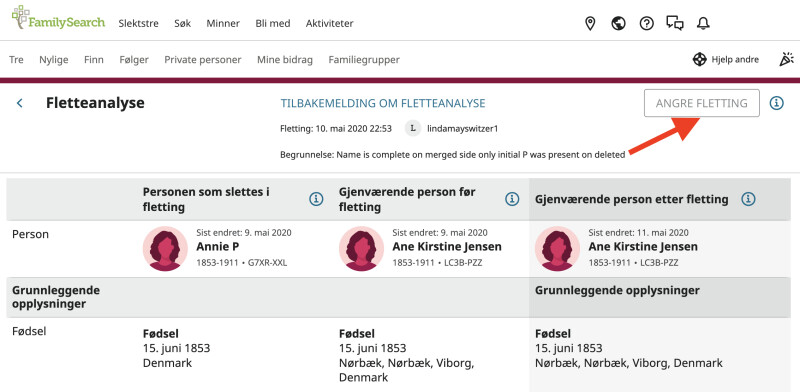
Task: Click info icon for Gjenværende person før fletting
Action: pyautogui.click(x=512, y=199)
